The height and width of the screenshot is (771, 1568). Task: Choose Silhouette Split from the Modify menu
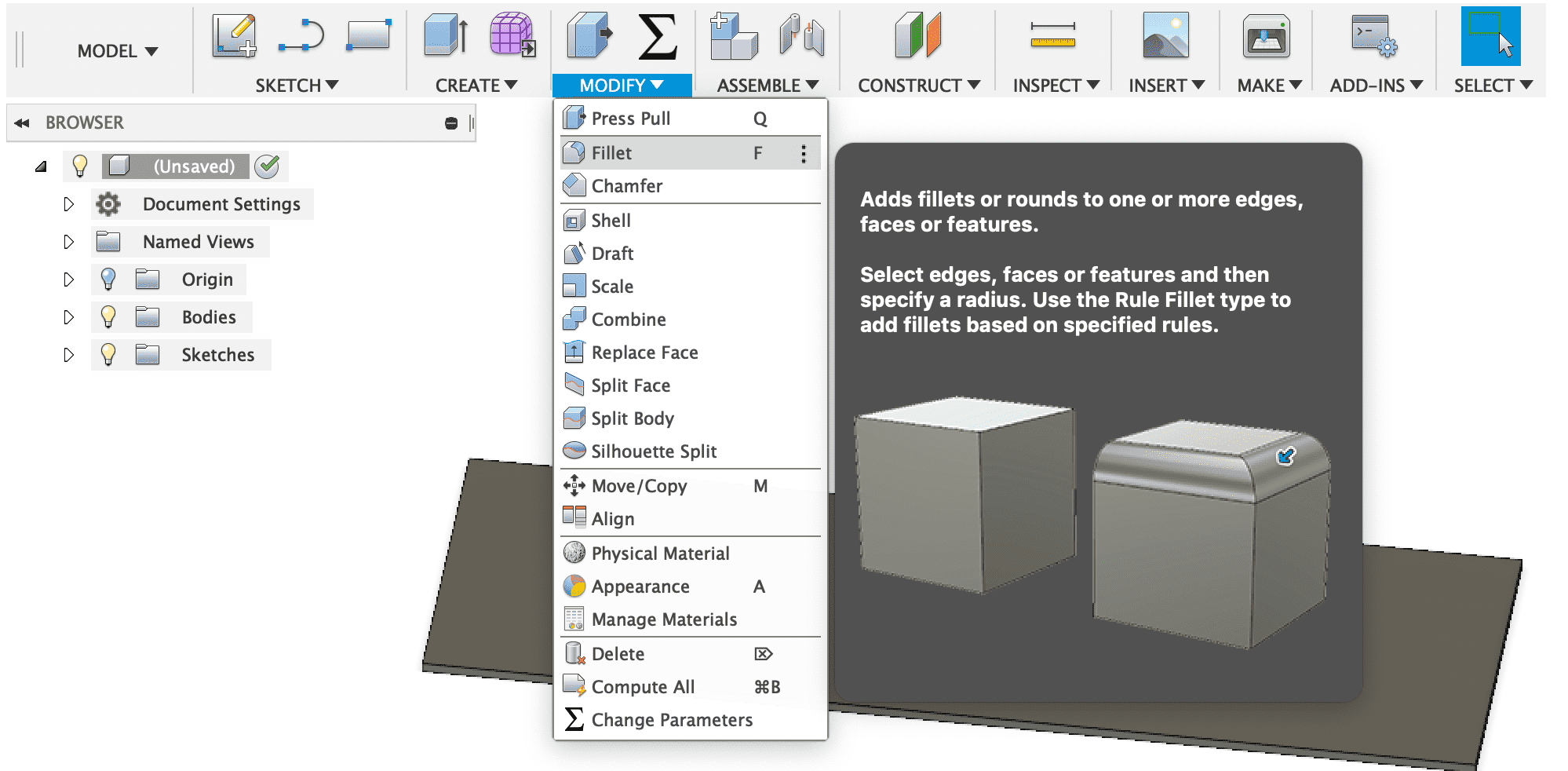pyautogui.click(x=691, y=451)
